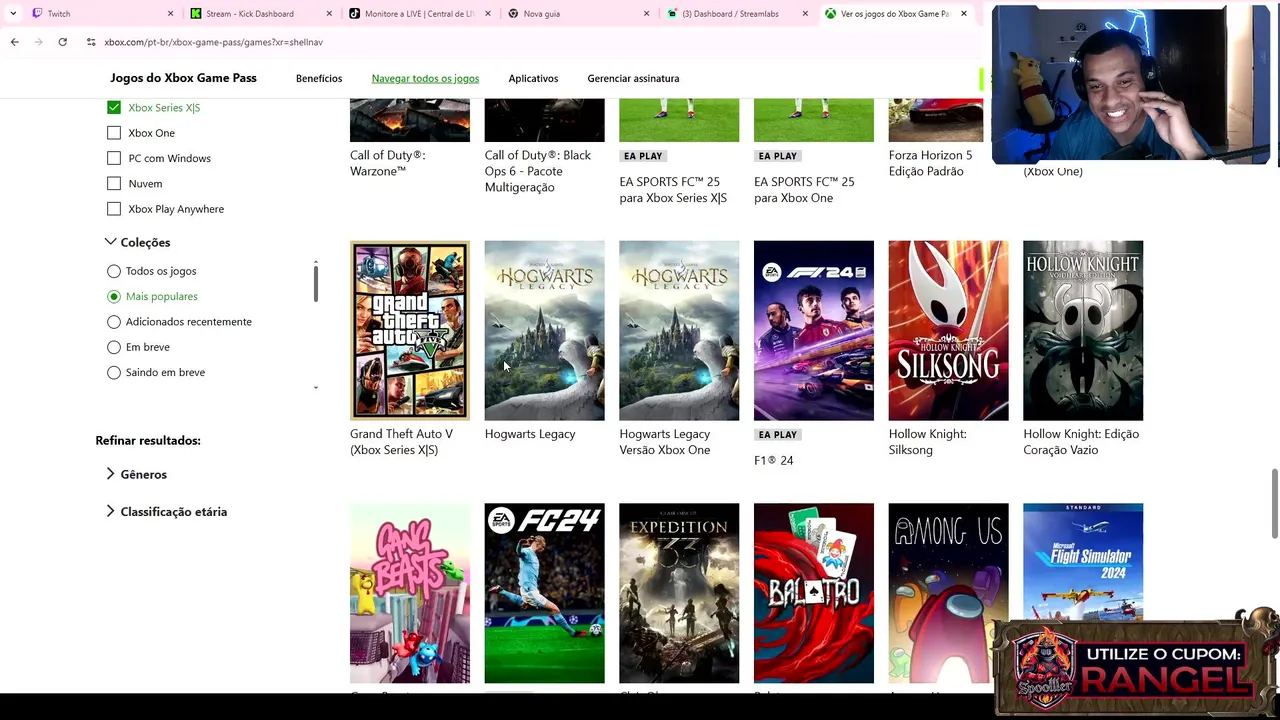
Task: Click Coleções list scroll-up arrow
Action: point(316,263)
